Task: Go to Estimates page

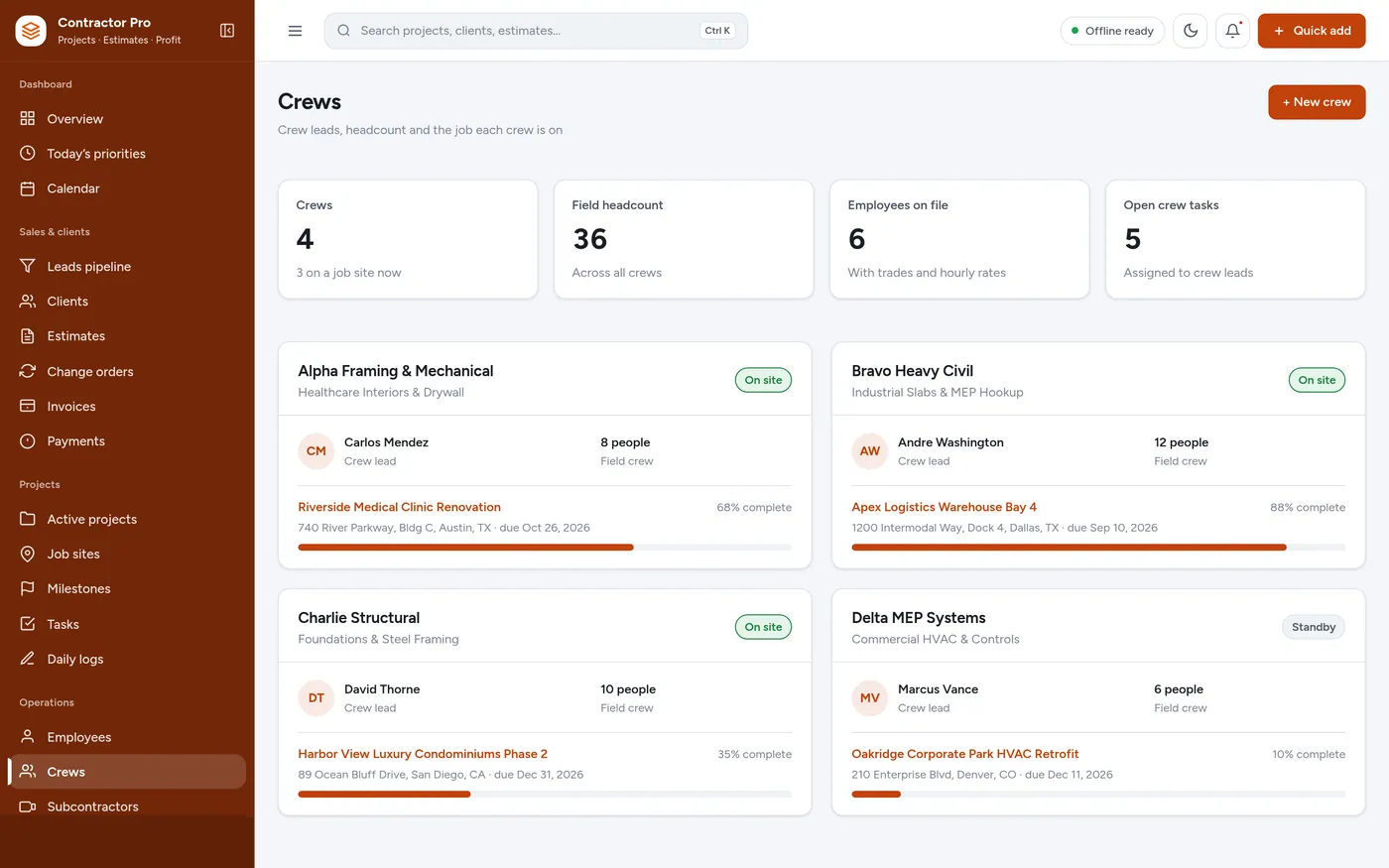Action: pos(127,336)
